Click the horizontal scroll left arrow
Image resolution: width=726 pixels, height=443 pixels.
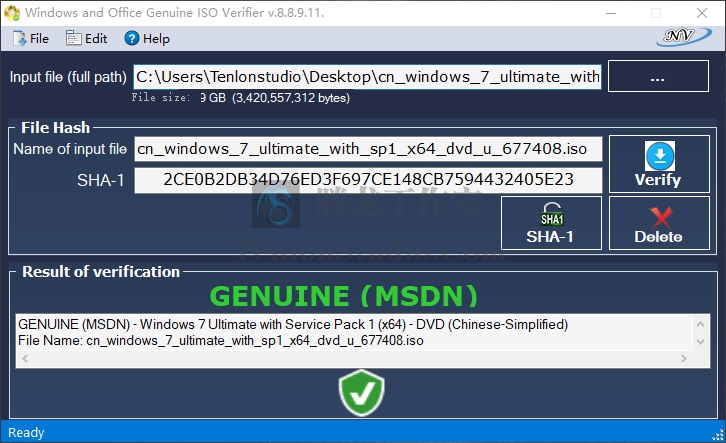(x=25, y=358)
